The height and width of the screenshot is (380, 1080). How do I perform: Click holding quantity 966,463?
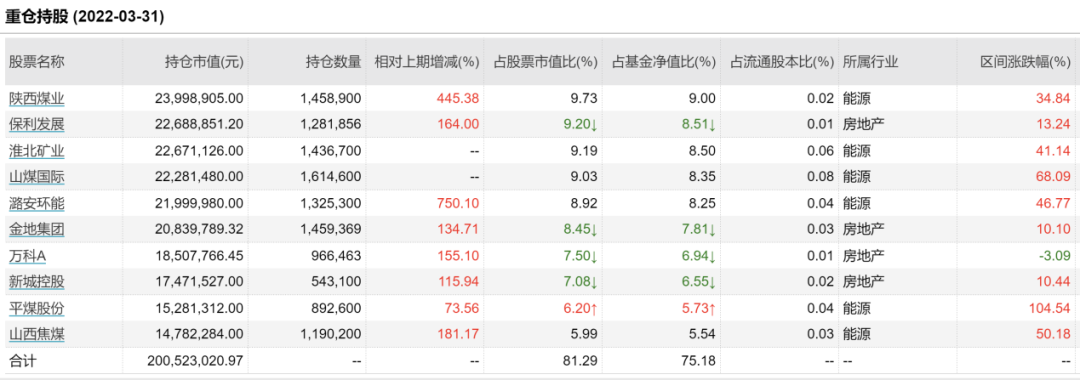[x=337, y=255]
